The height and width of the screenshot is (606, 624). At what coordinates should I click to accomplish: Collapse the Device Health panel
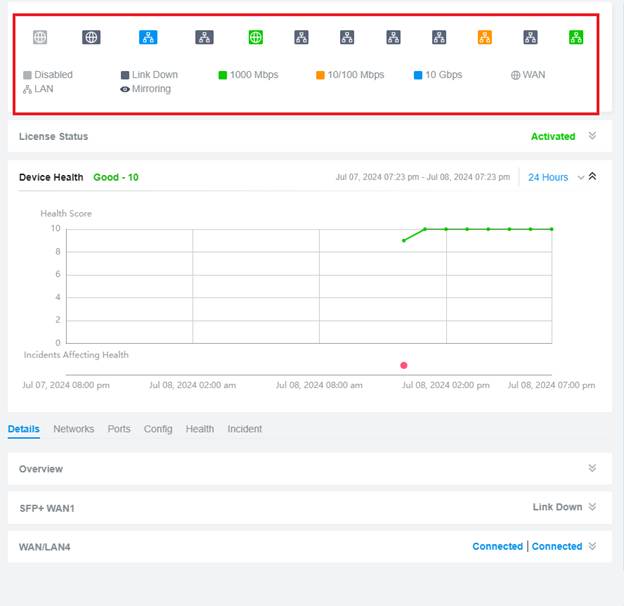[592, 177]
